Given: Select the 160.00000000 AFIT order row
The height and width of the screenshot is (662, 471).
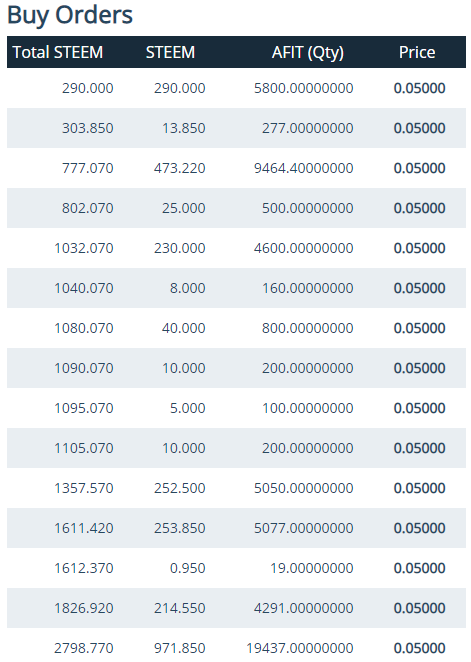Looking at the screenshot, I should pyautogui.click(x=236, y=288).
